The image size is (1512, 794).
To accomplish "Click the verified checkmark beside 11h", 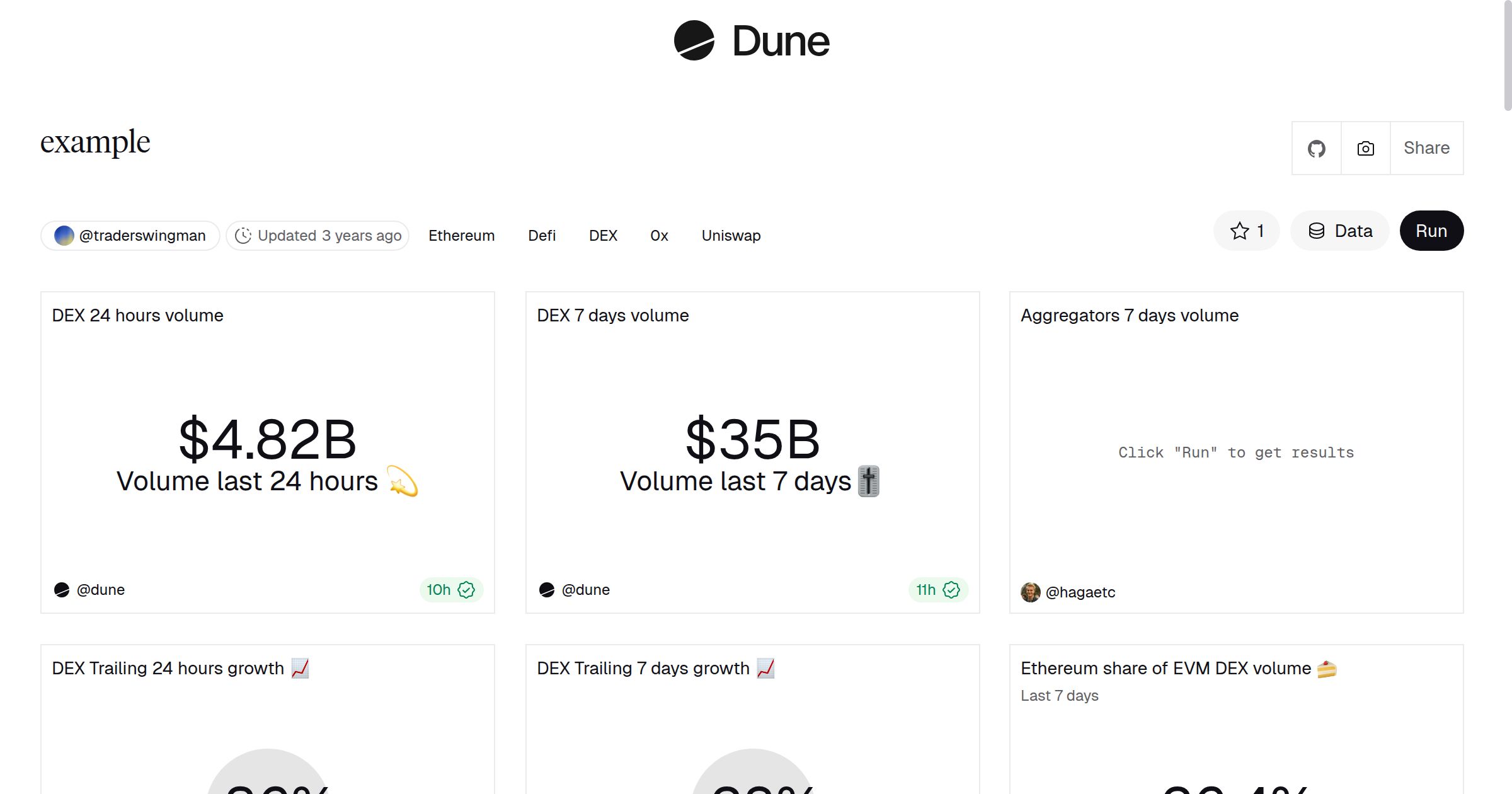I will point(952,589).
